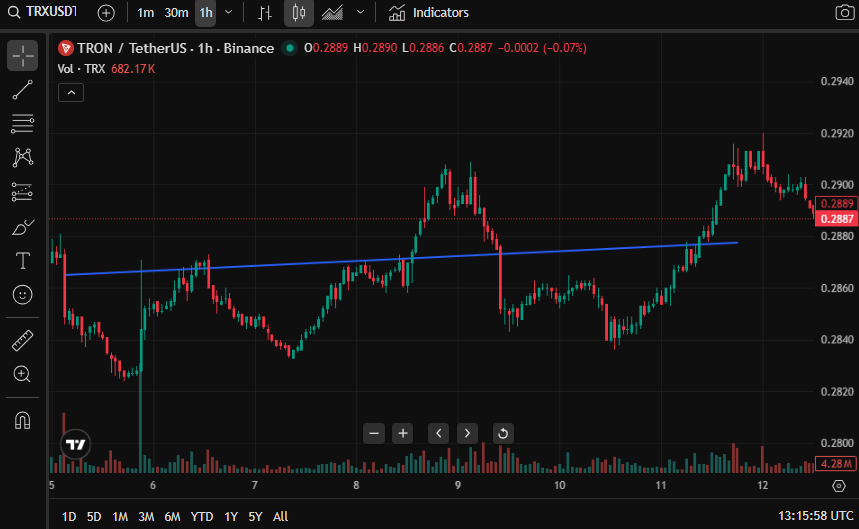Select the ruler measure tool
This screenshot has height=529, width=859.
(x=22, y=340)
